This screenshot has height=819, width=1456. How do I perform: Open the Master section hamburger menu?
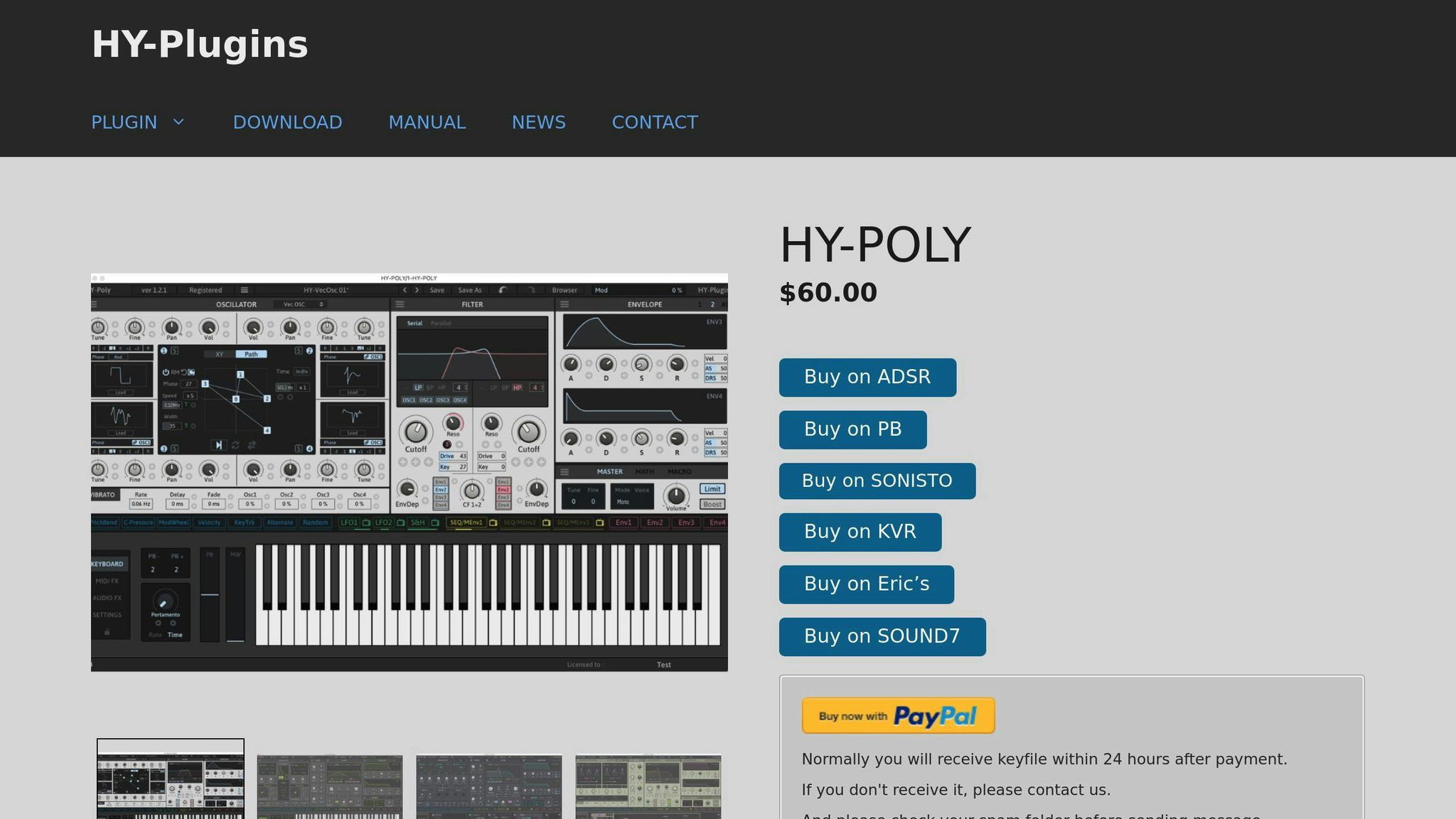click(x=564, y=472)
